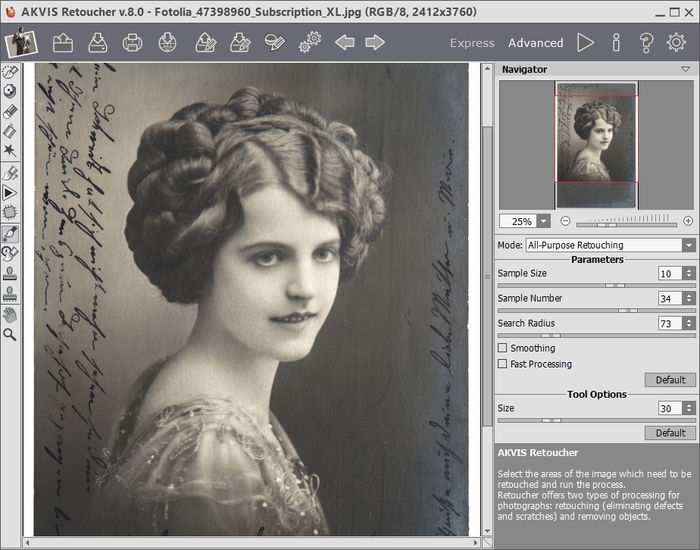Open the Help question mark icon
The width and height of the screenshot is (700, 550).
point(646,43)
